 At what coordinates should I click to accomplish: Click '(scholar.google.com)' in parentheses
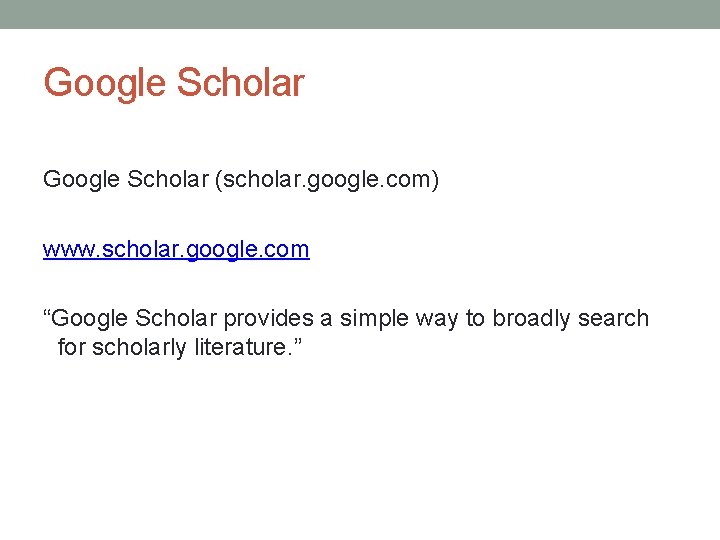[x=332, y=180]
